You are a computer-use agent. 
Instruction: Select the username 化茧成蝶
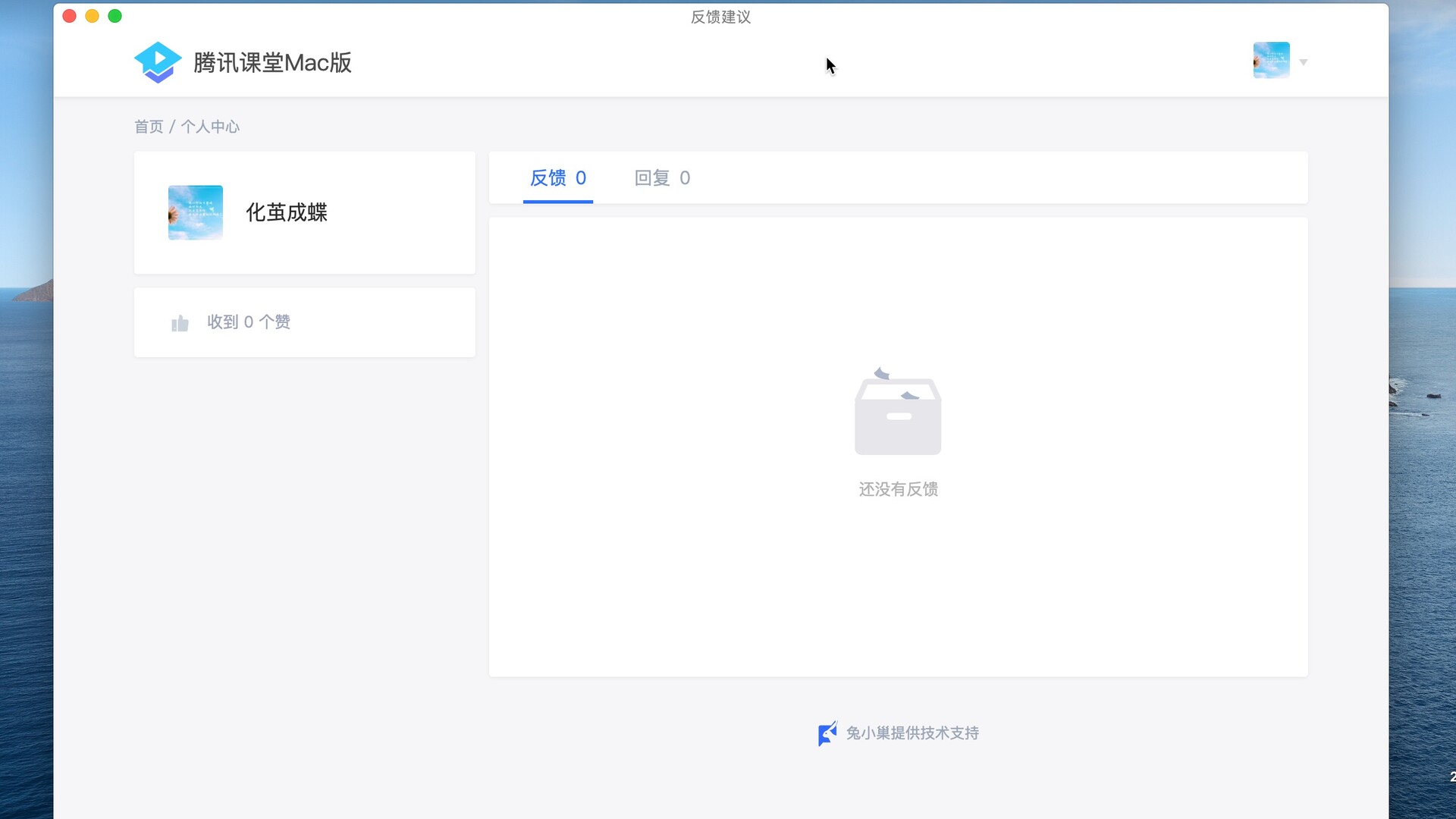click(x=287, y=212)
